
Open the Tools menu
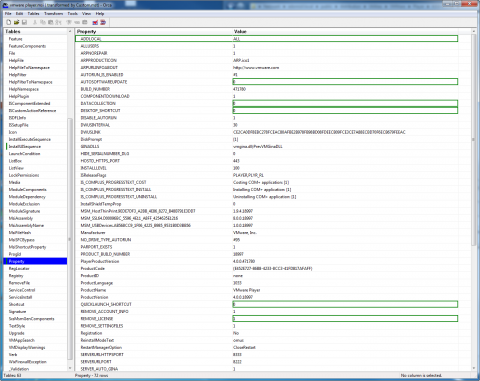click(x=73, y=14)
